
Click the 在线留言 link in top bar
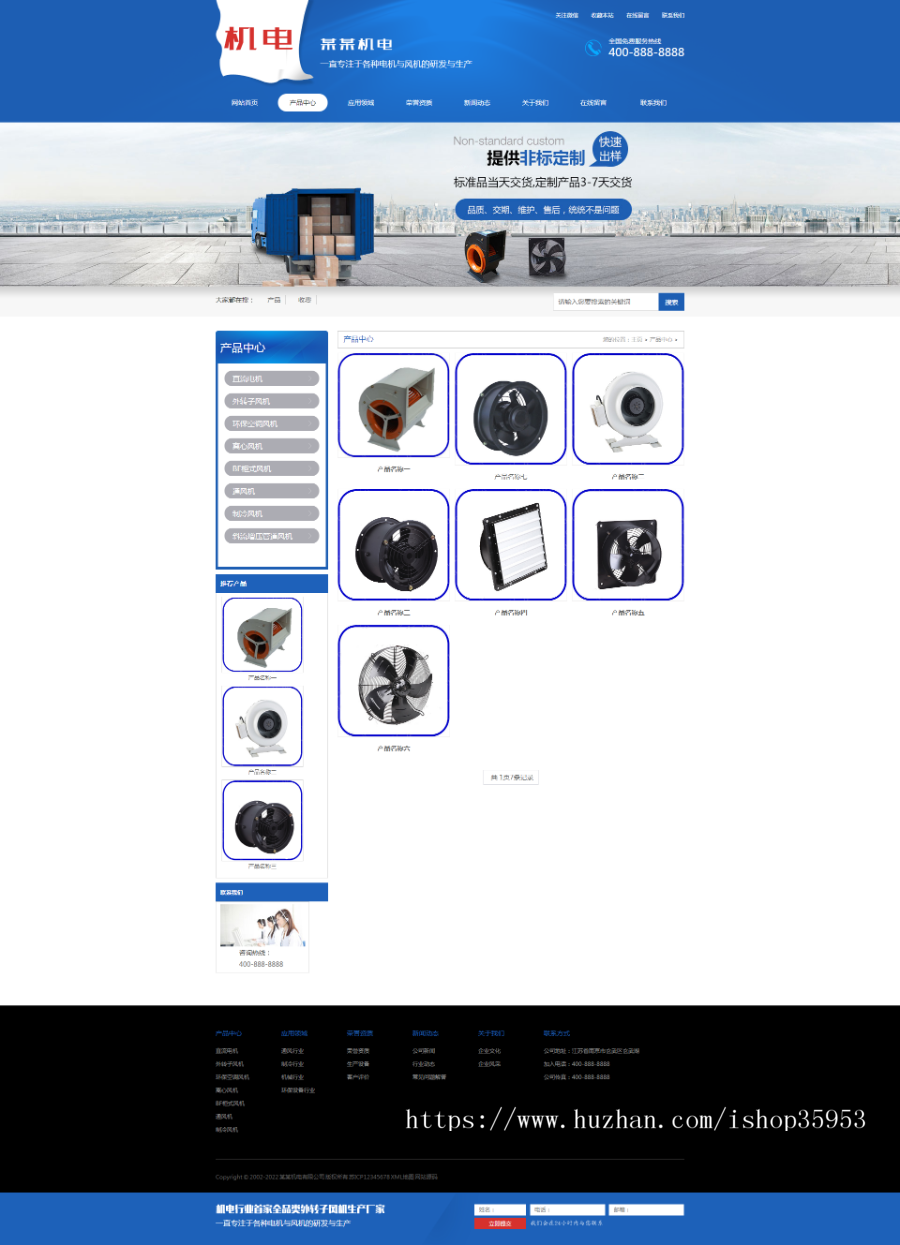click(637, 16)
